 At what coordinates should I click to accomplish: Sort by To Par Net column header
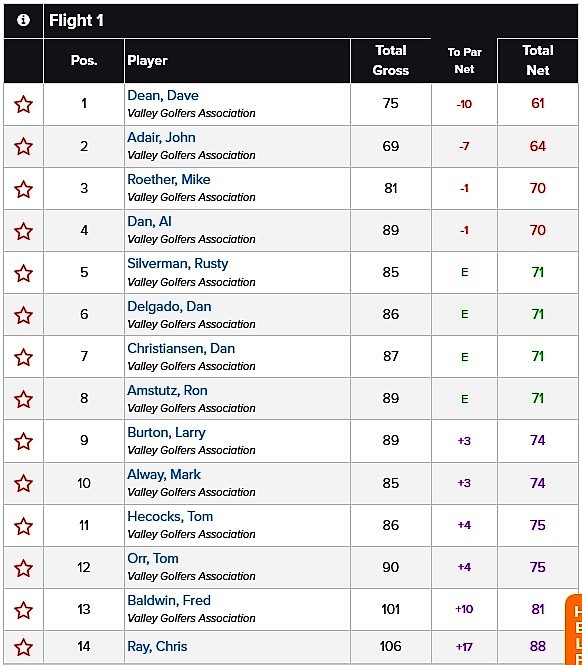(464, 60)
